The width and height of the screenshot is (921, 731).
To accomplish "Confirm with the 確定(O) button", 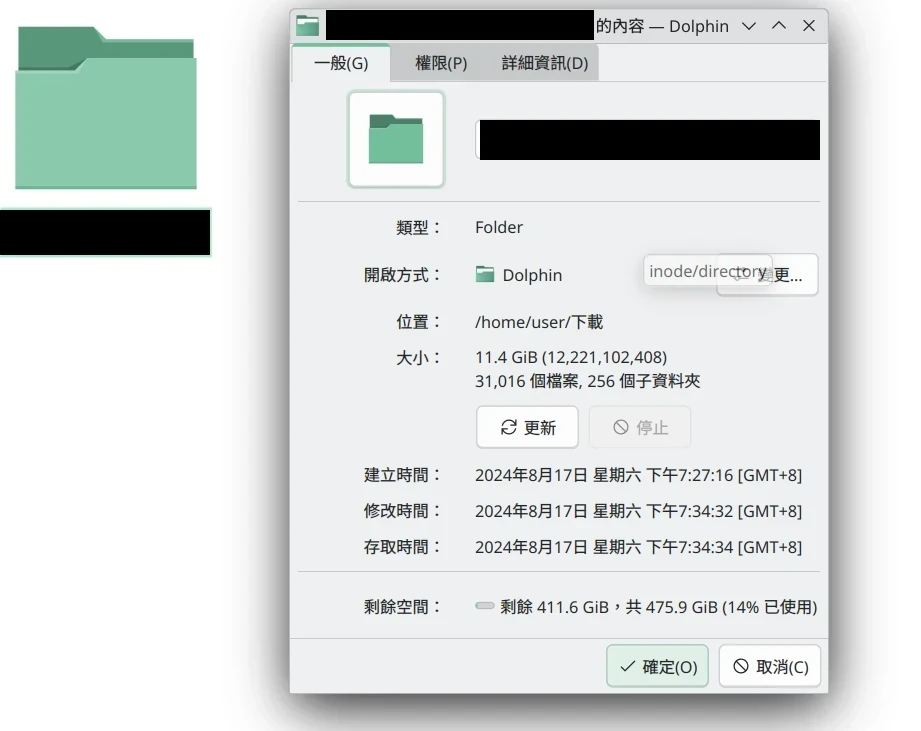I will 658,667.
